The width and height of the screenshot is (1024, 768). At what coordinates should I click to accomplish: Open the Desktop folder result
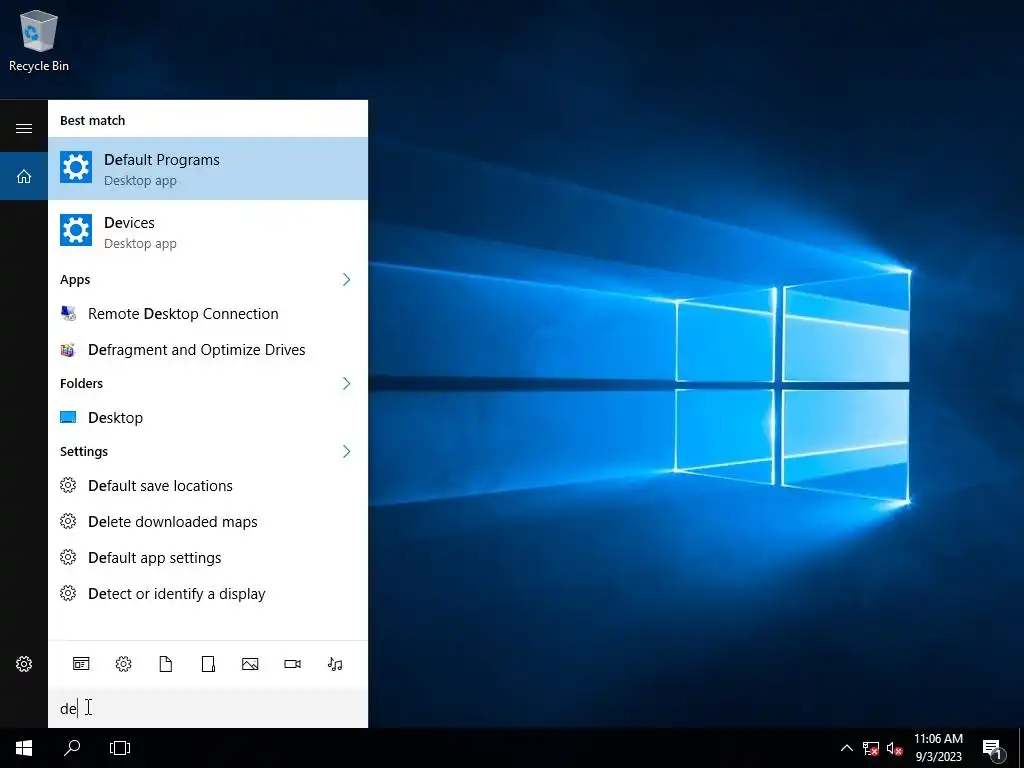click(x=208, y=417)
